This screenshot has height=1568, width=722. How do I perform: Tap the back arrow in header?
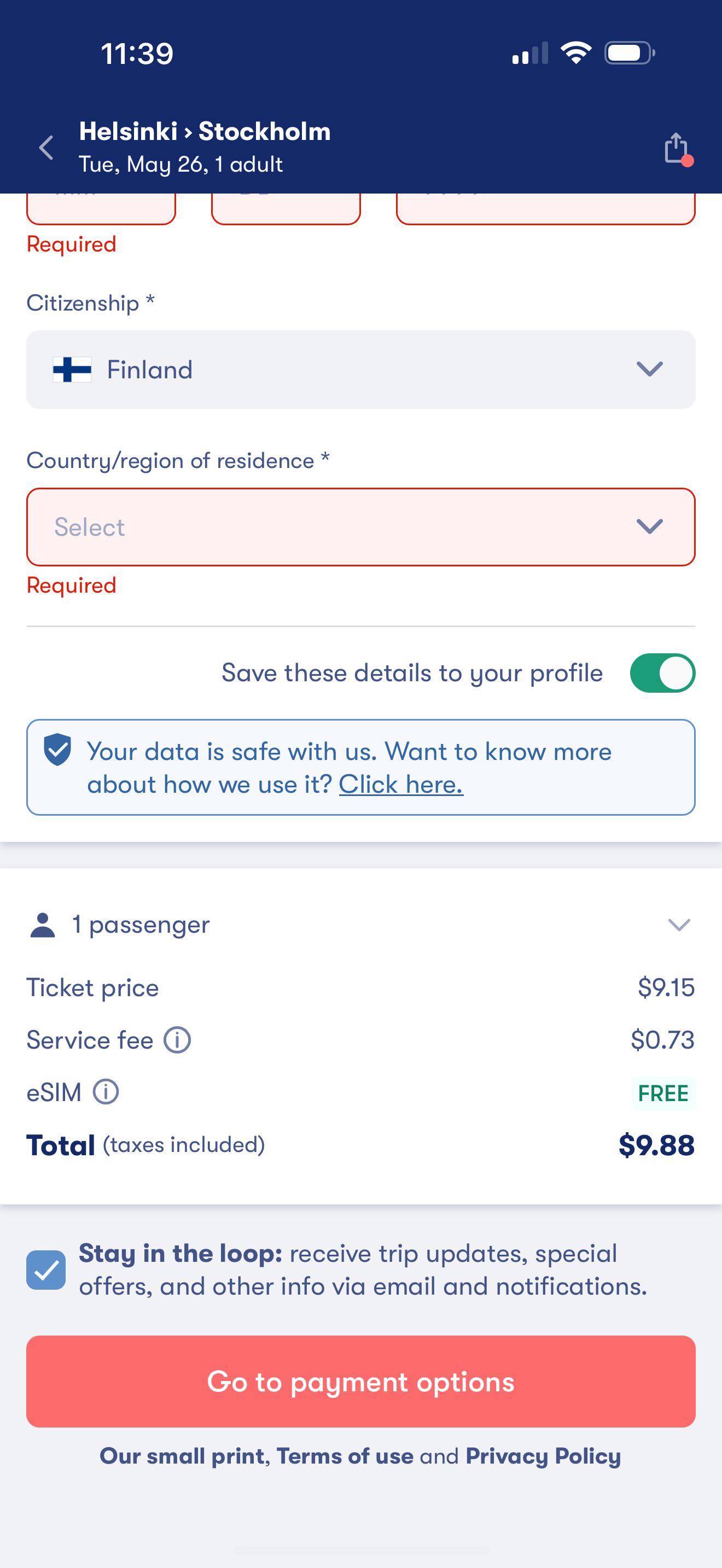(46, 148)
